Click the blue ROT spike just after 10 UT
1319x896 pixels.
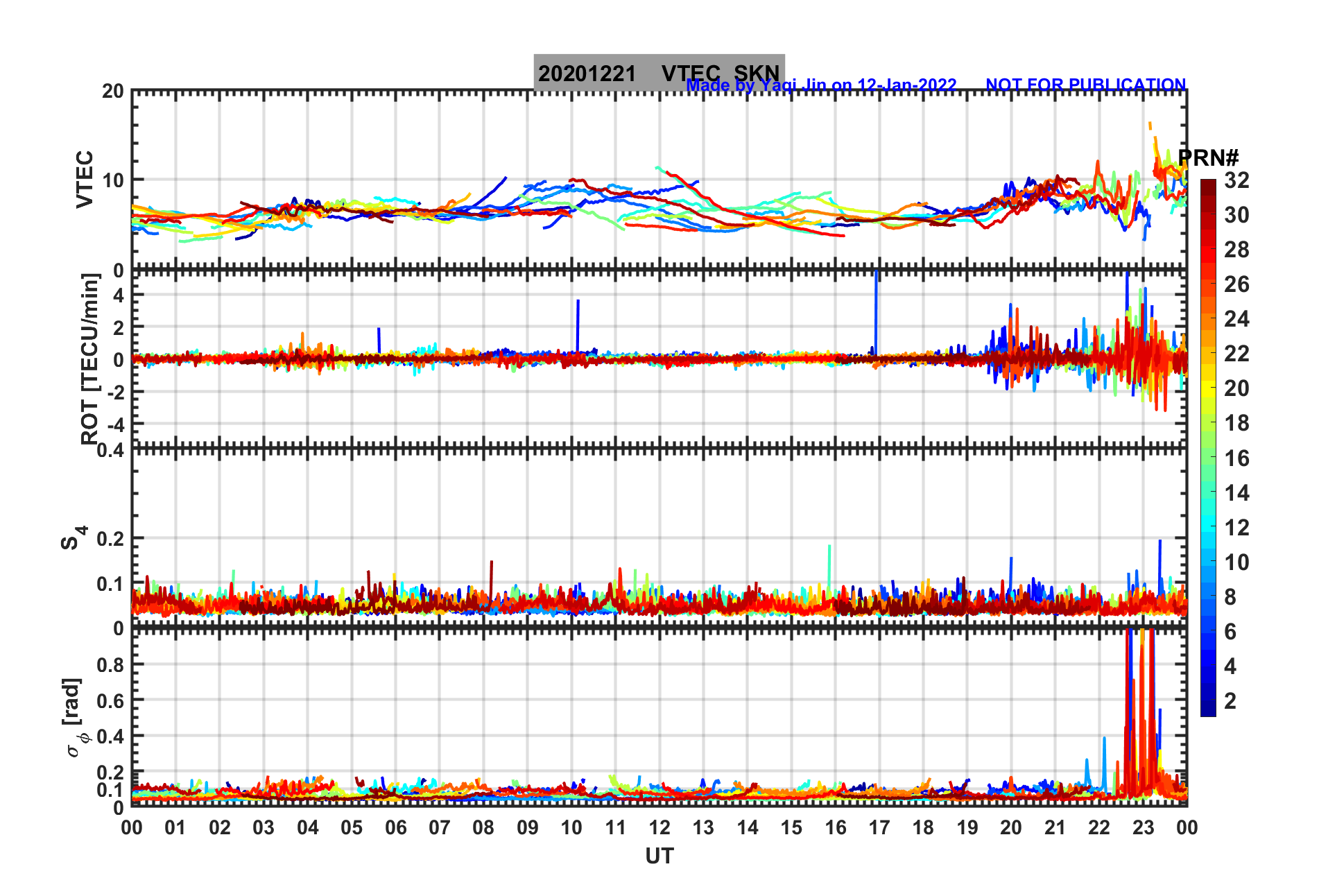(x=578, y=326)
